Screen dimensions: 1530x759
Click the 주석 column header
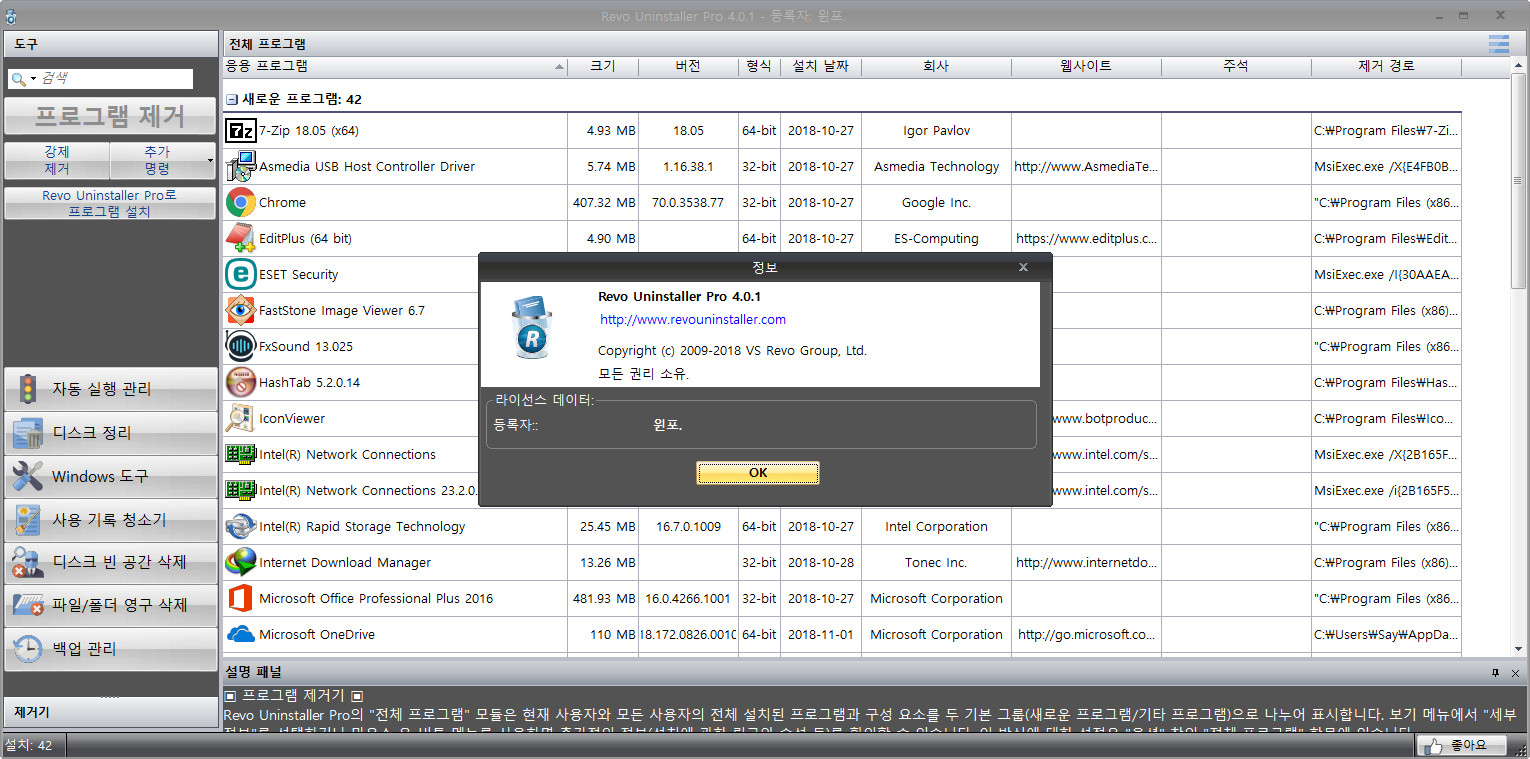pyautogui.click(x=1236, y=66)
